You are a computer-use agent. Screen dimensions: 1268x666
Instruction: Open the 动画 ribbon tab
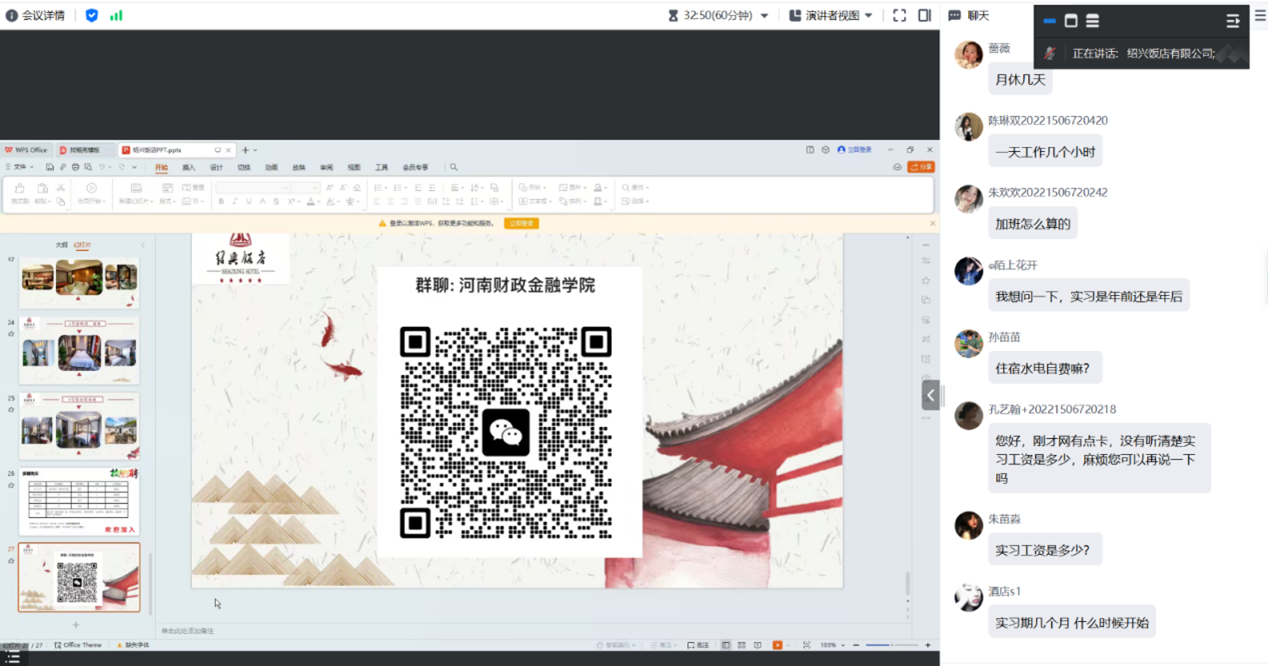(271, 167)
